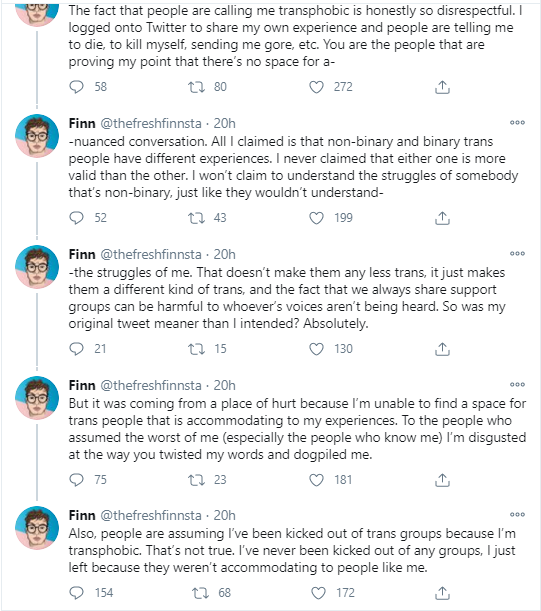
Task: Open more options for 'kicked out' tweet
Action: click(517, 515)
